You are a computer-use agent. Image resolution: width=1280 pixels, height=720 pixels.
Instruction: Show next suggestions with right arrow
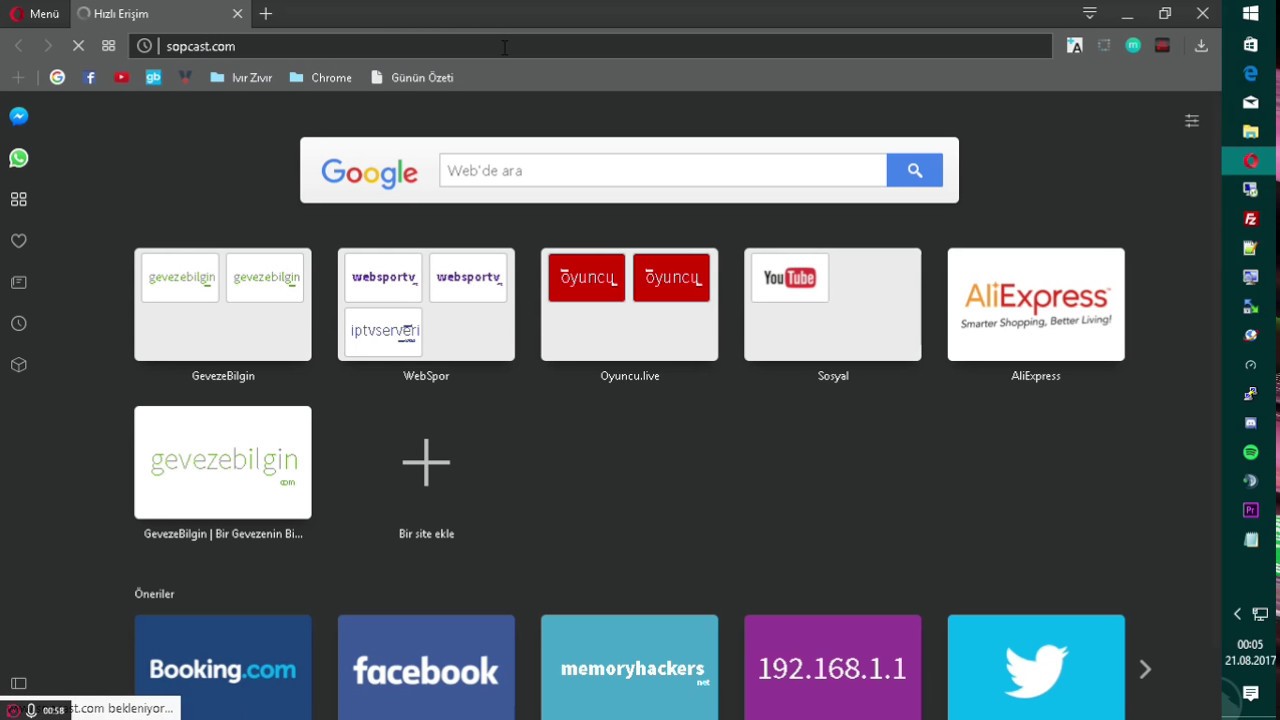click(x=1145, y=669)
